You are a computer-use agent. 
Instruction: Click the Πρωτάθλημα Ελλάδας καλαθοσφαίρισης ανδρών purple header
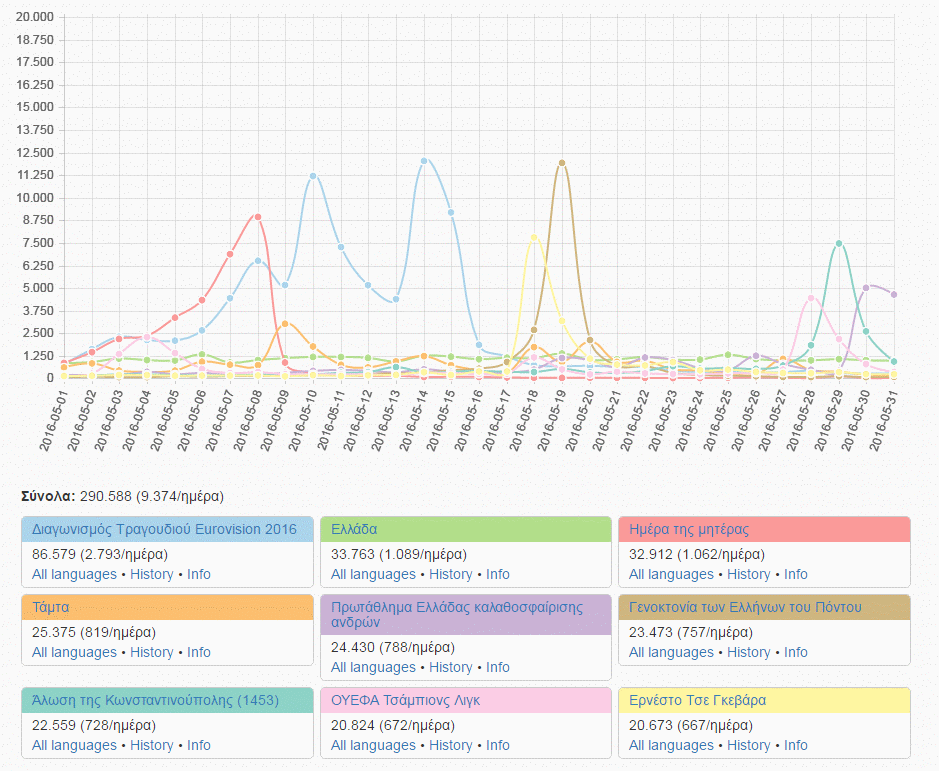tap(465, 614)
